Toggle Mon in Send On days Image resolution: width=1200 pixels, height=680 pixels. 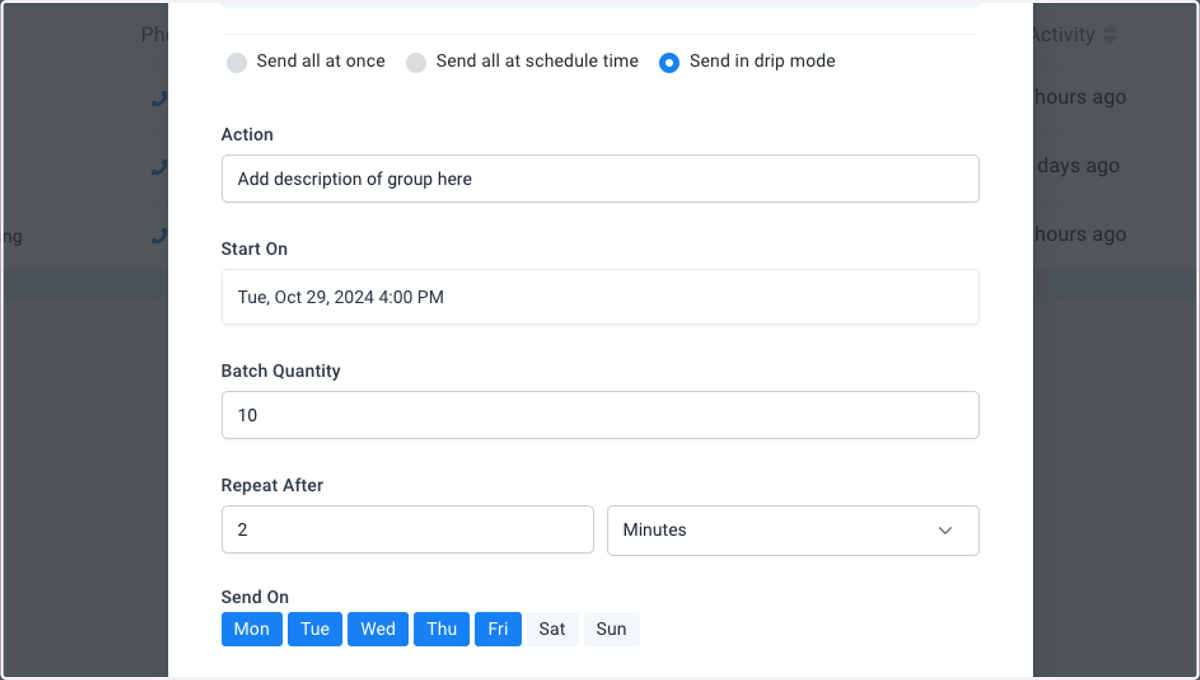click(252, 629)
